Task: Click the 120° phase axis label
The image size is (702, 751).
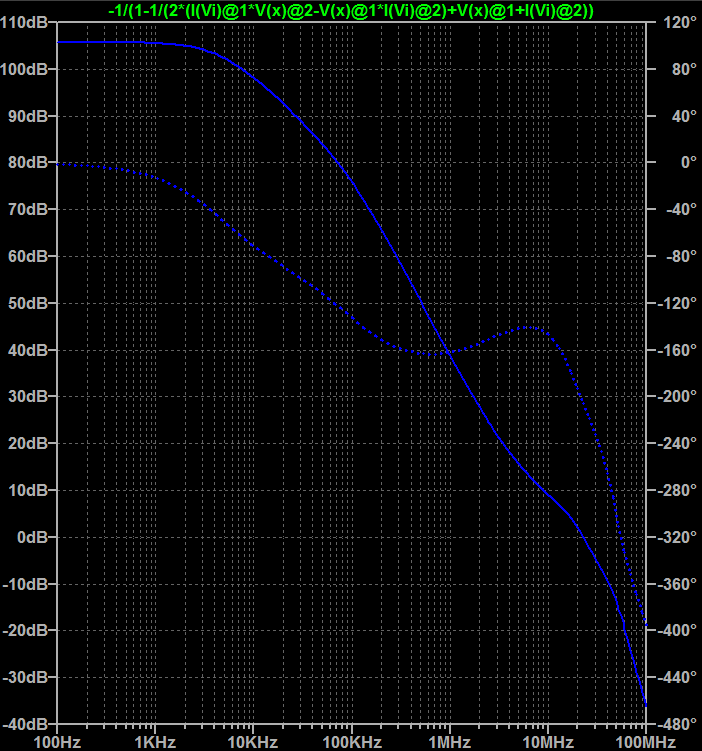Action: tap(679, 22)
